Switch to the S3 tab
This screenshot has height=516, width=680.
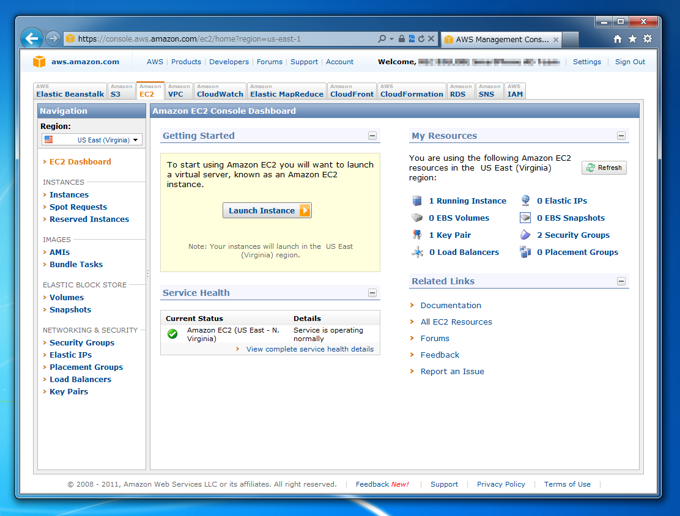point(121,91)
